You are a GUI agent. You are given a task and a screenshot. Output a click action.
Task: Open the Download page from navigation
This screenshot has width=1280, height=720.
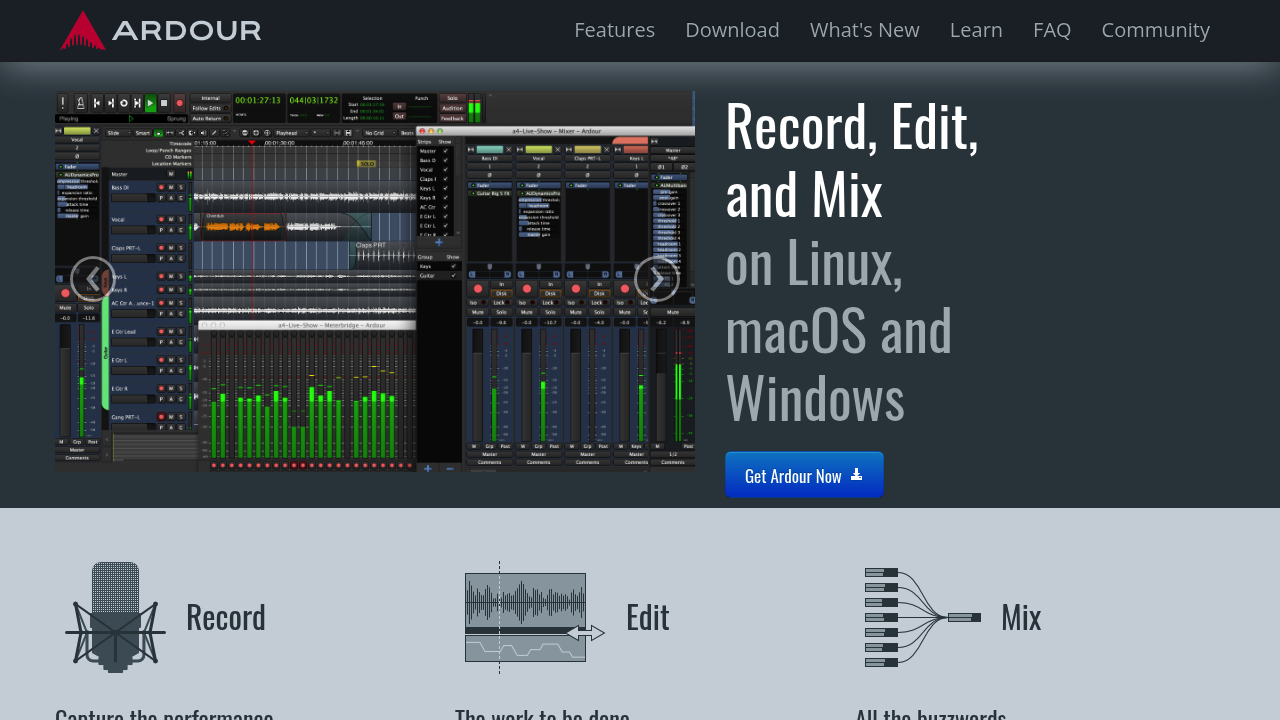click(x=732, y=30)
